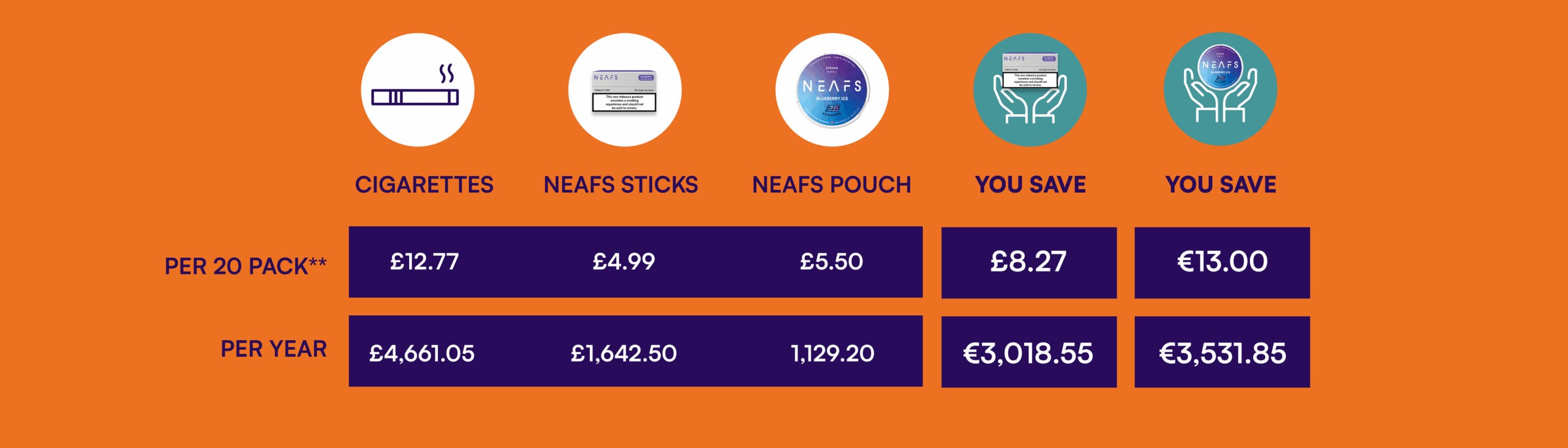Click the first YOU SAVE heading
Image resolution: width=1568 pixels, height=448 pixels.
1030,184
